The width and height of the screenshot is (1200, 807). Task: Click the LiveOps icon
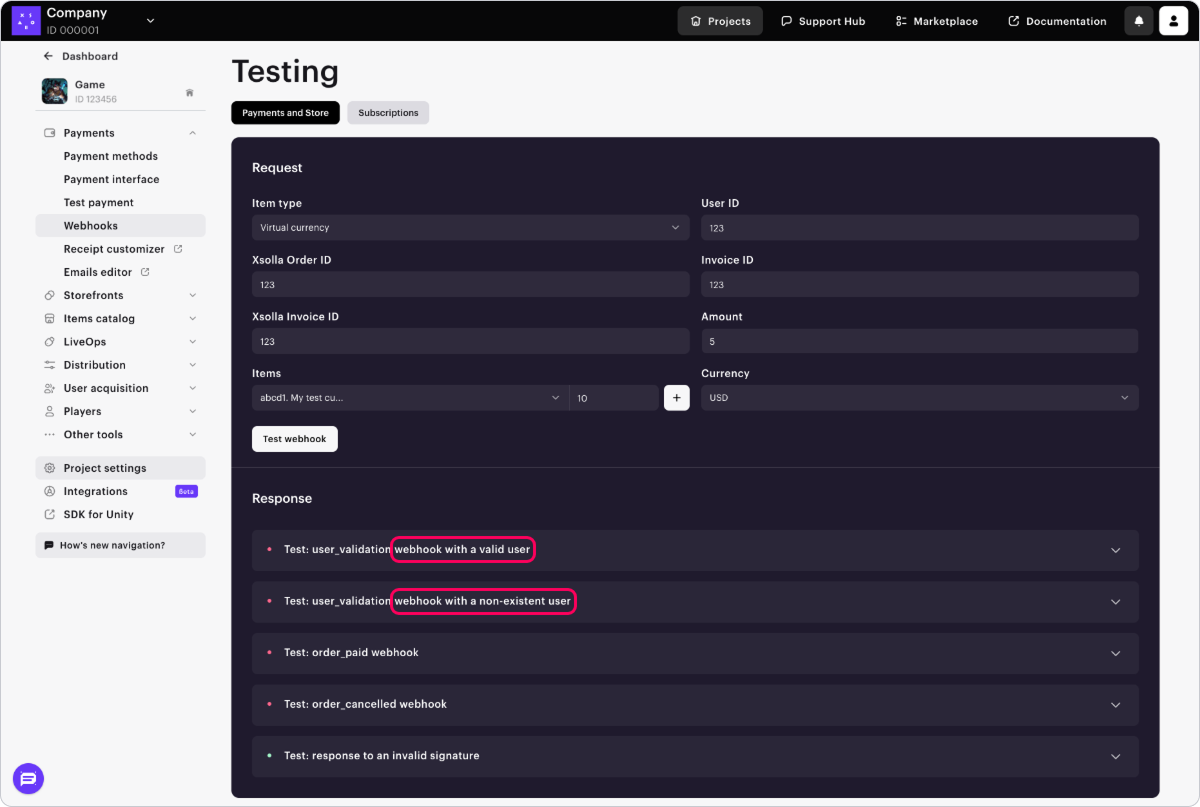pos(49,342)
